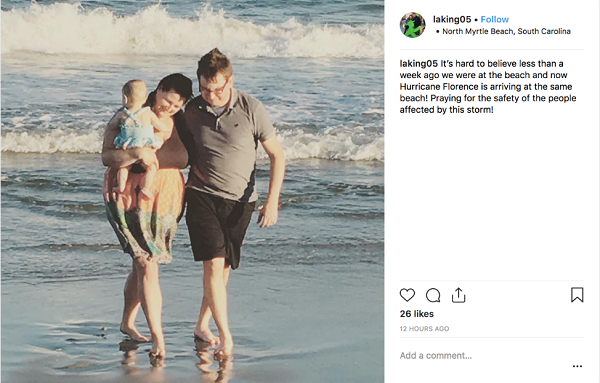This screenshot has width=600, height=383.
Task: Click the beach family photo
Action: pos(192,191)
